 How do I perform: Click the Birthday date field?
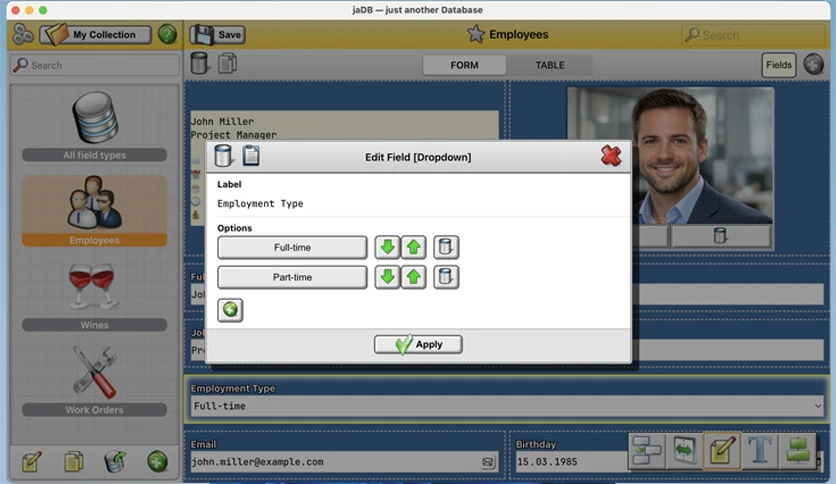572,462
